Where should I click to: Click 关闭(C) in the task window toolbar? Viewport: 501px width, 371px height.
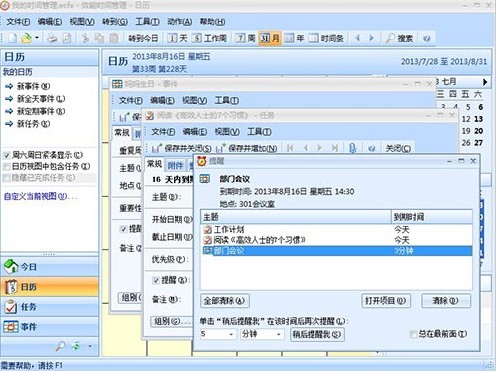398,148
